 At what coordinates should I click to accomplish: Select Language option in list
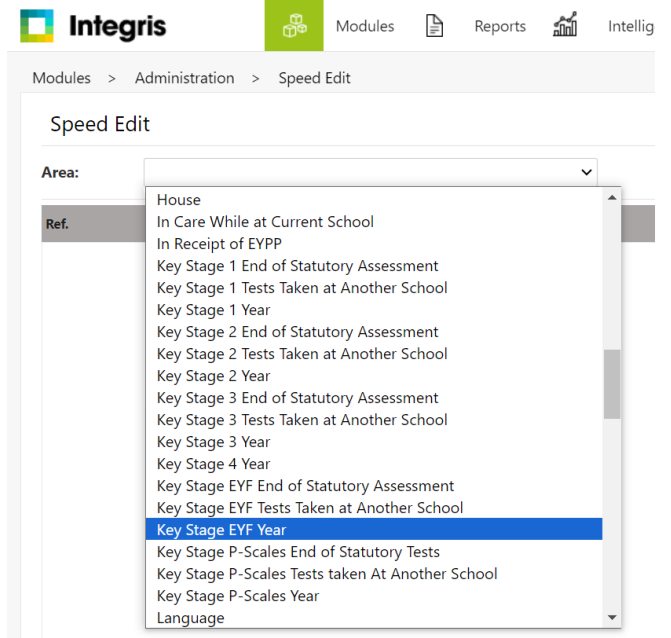point(190,618)
